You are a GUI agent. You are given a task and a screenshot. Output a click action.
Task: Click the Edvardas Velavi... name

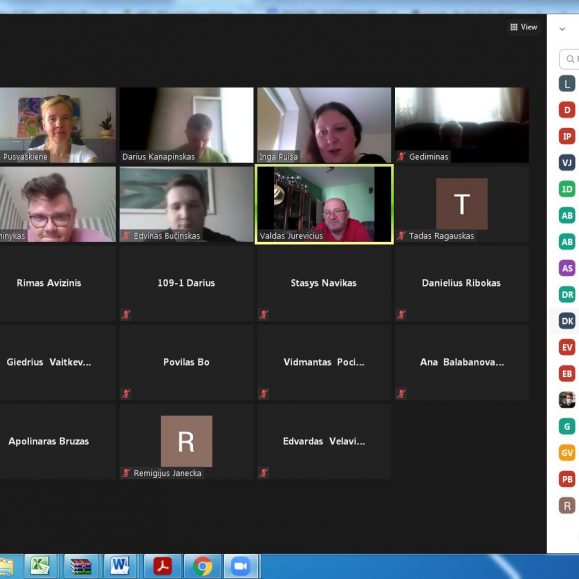324,441
